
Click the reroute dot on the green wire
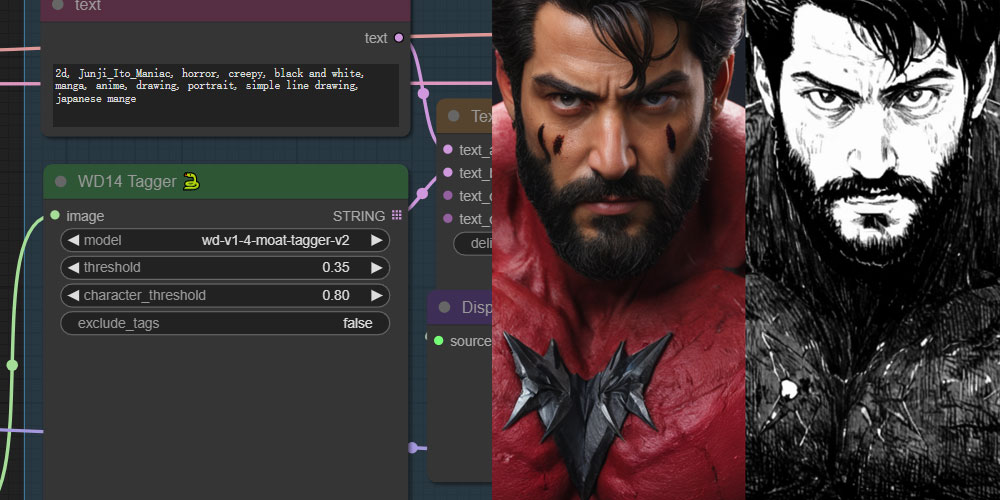coord(11,365)
